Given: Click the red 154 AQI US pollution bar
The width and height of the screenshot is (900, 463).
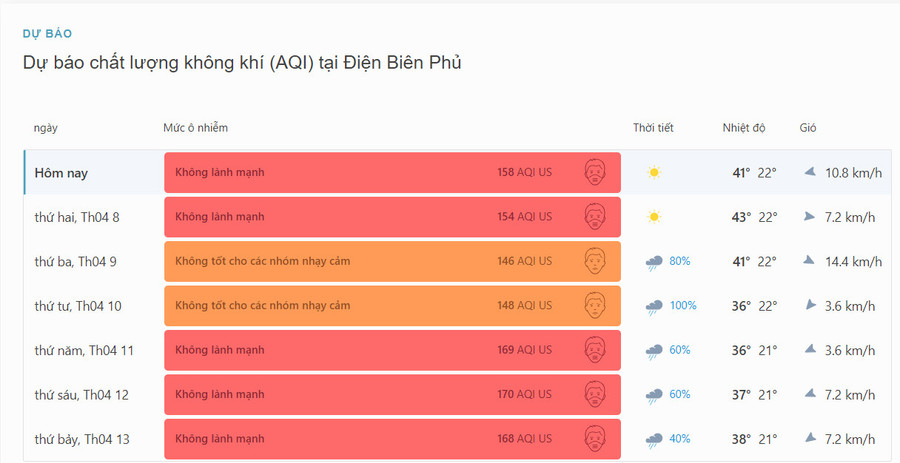Looking at the screenshot, I should (392, 217).
